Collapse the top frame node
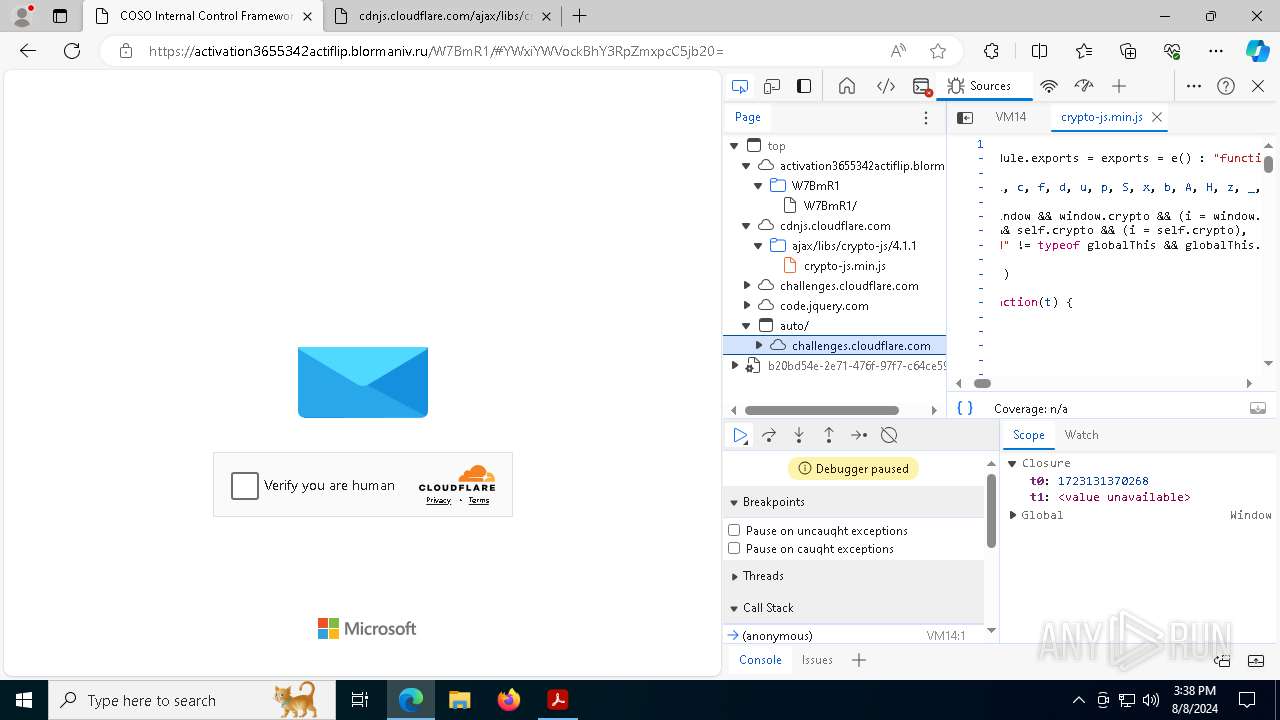This screenshot has width=1280, height=720. [x=735, y=146]
